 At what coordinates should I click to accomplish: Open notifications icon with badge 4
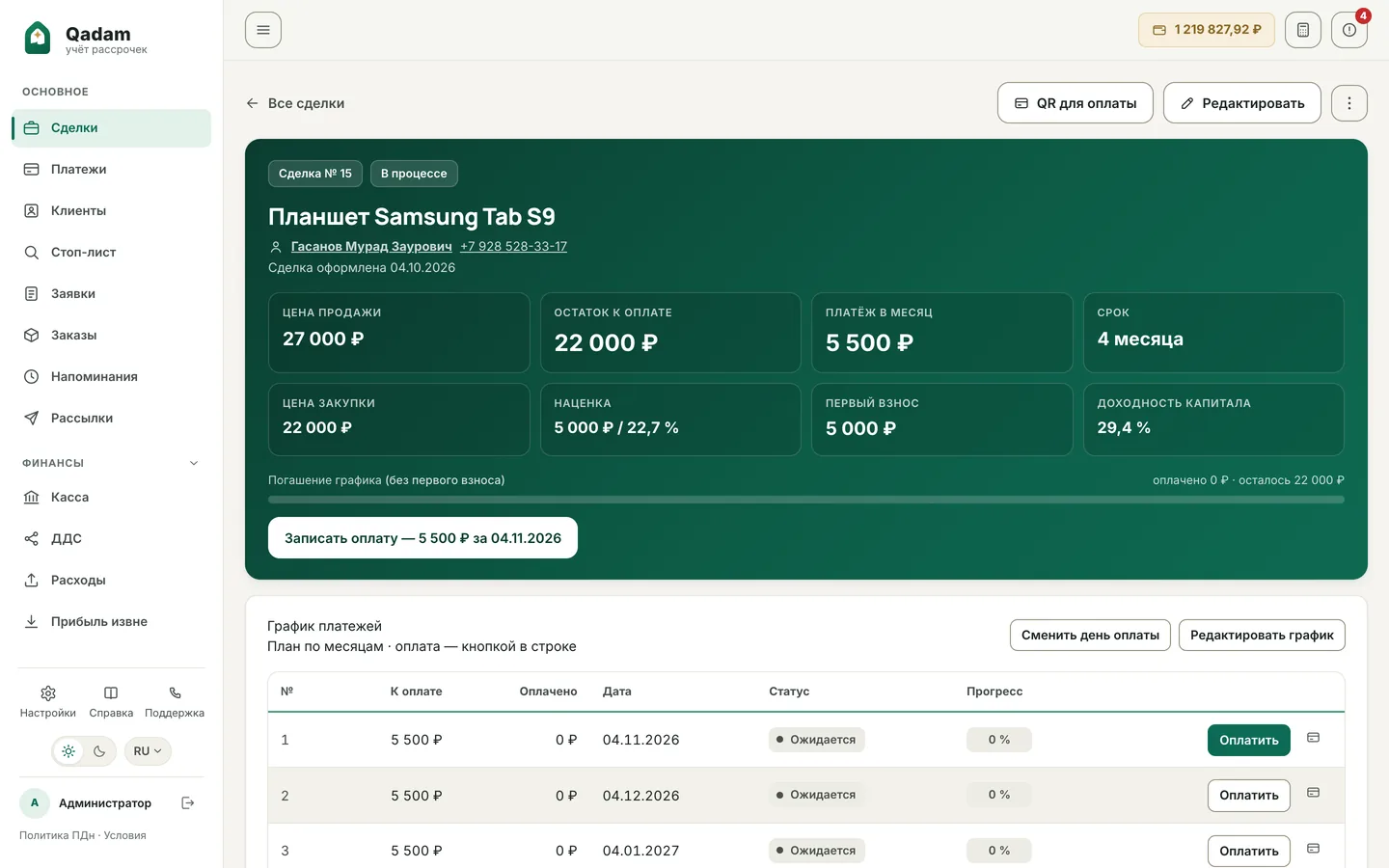[1349, 30]
